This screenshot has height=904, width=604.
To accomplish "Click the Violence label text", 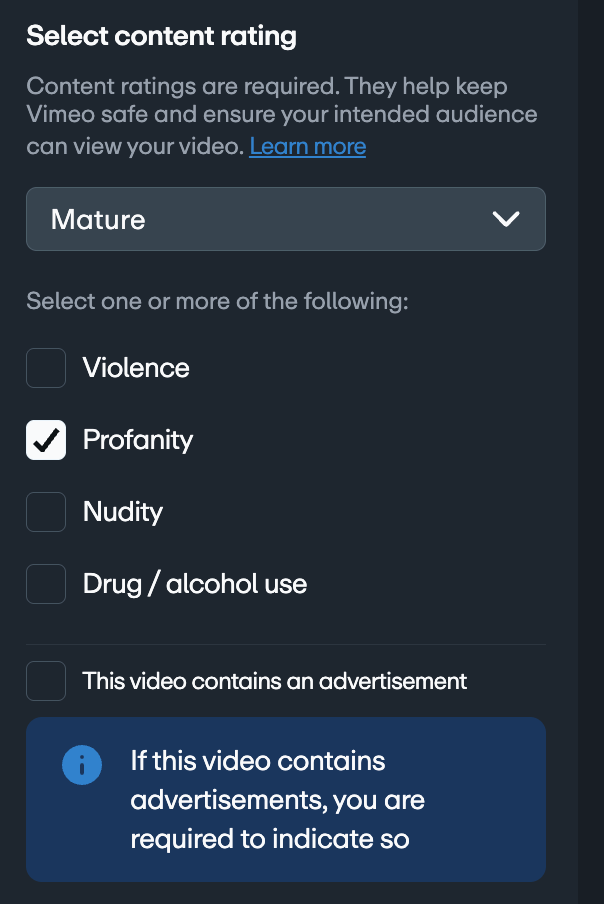I will coord(136,368).
